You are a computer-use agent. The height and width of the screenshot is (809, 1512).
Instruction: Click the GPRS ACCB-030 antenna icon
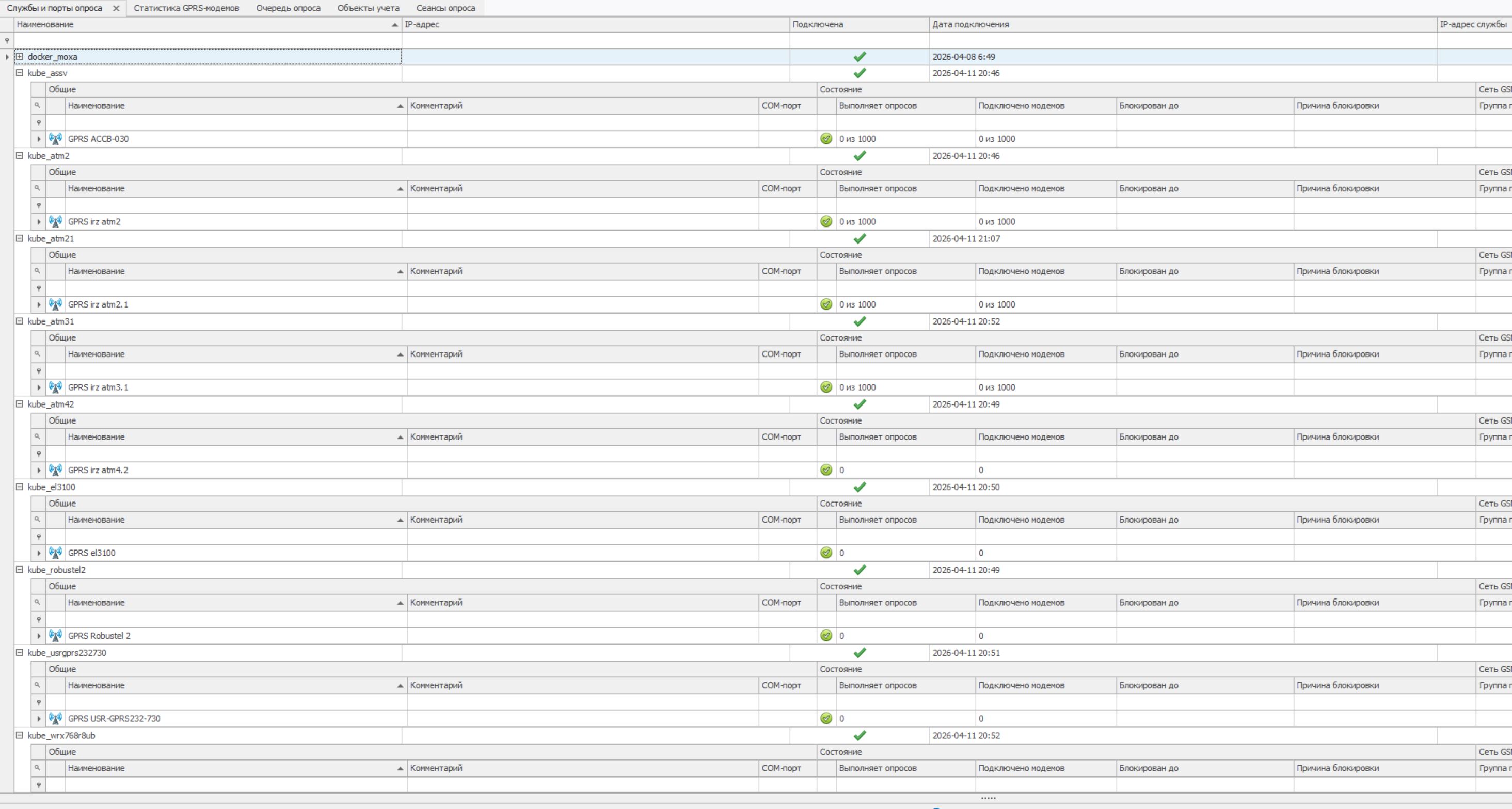pyautogui.click(x=56, y=139)
